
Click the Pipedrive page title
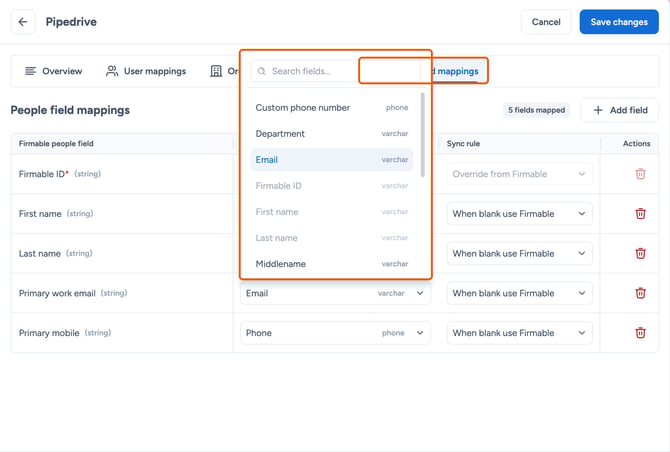71,22
